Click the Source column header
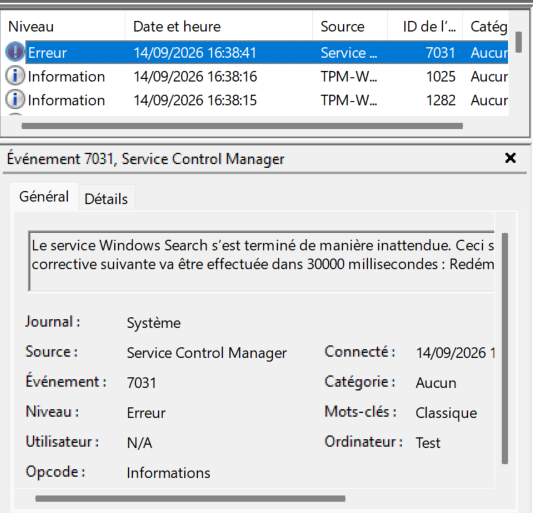Viewport: 533px width, 513px height. 350,27
